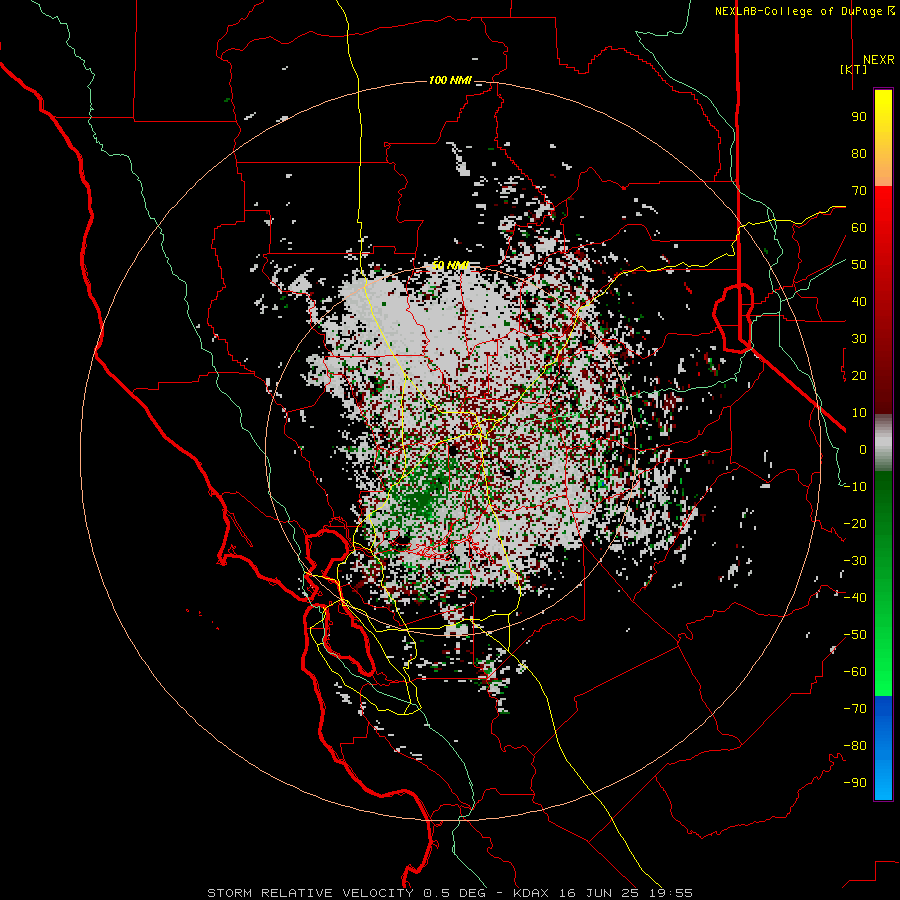Click the blue segment of the velocity color bar
900x900 pixels.
click(883, 748)
